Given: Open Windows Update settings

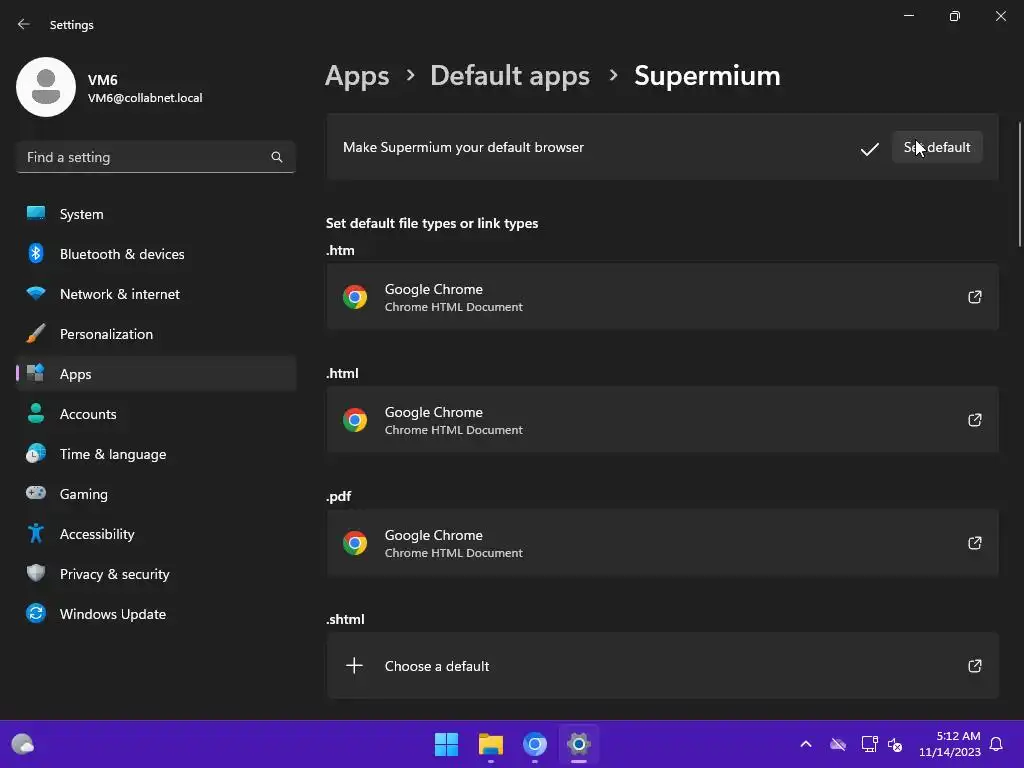Looking at the screenshot, I should point(156,614).
